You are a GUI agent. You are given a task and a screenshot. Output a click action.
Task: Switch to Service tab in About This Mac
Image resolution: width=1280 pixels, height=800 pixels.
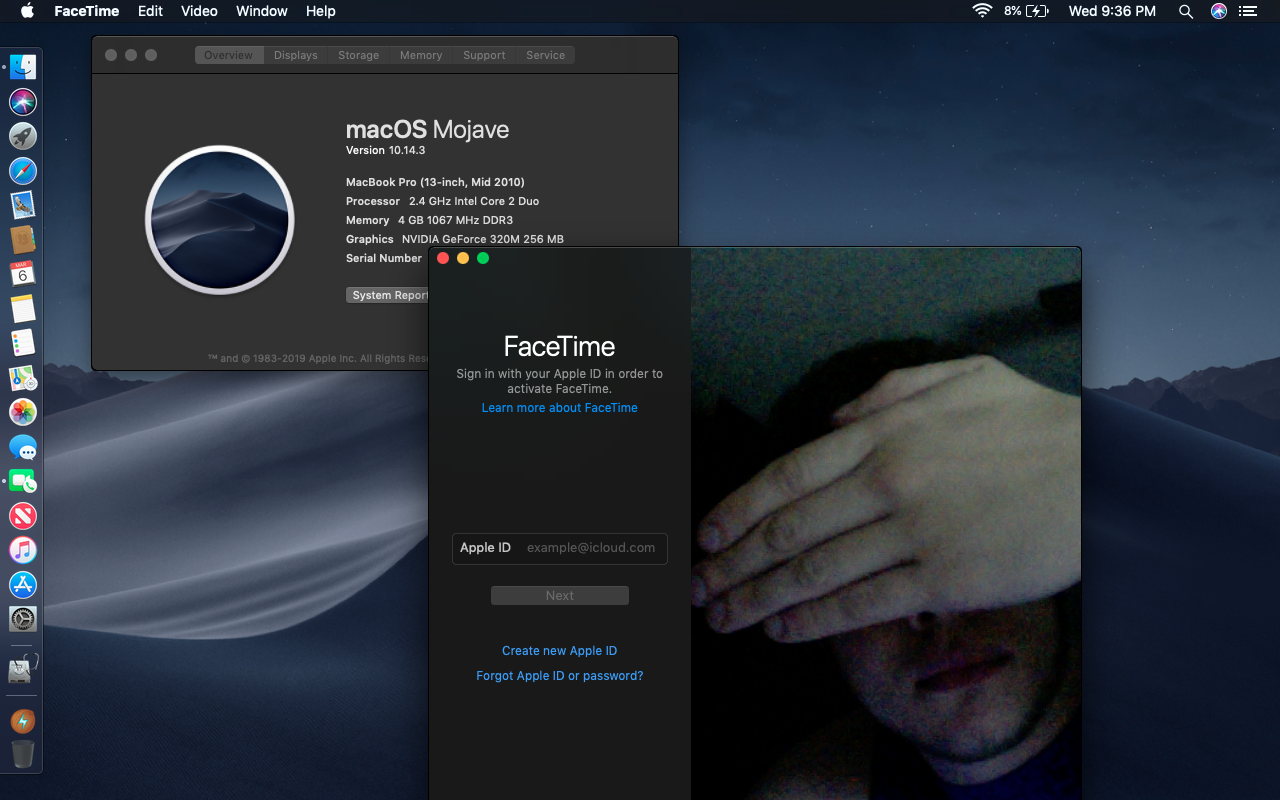click(x=546, y=55)
